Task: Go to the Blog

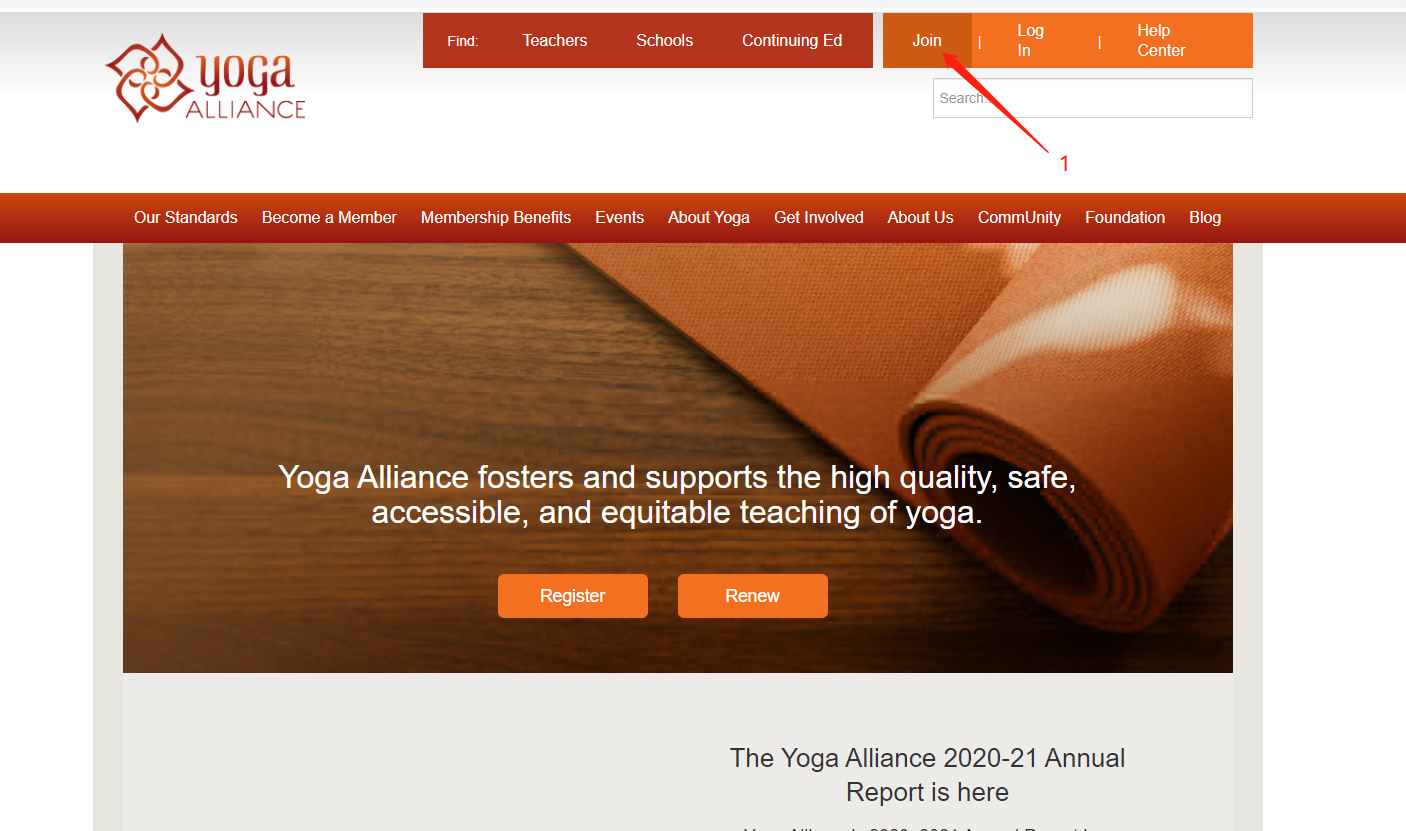Action: pos(1205,218)
